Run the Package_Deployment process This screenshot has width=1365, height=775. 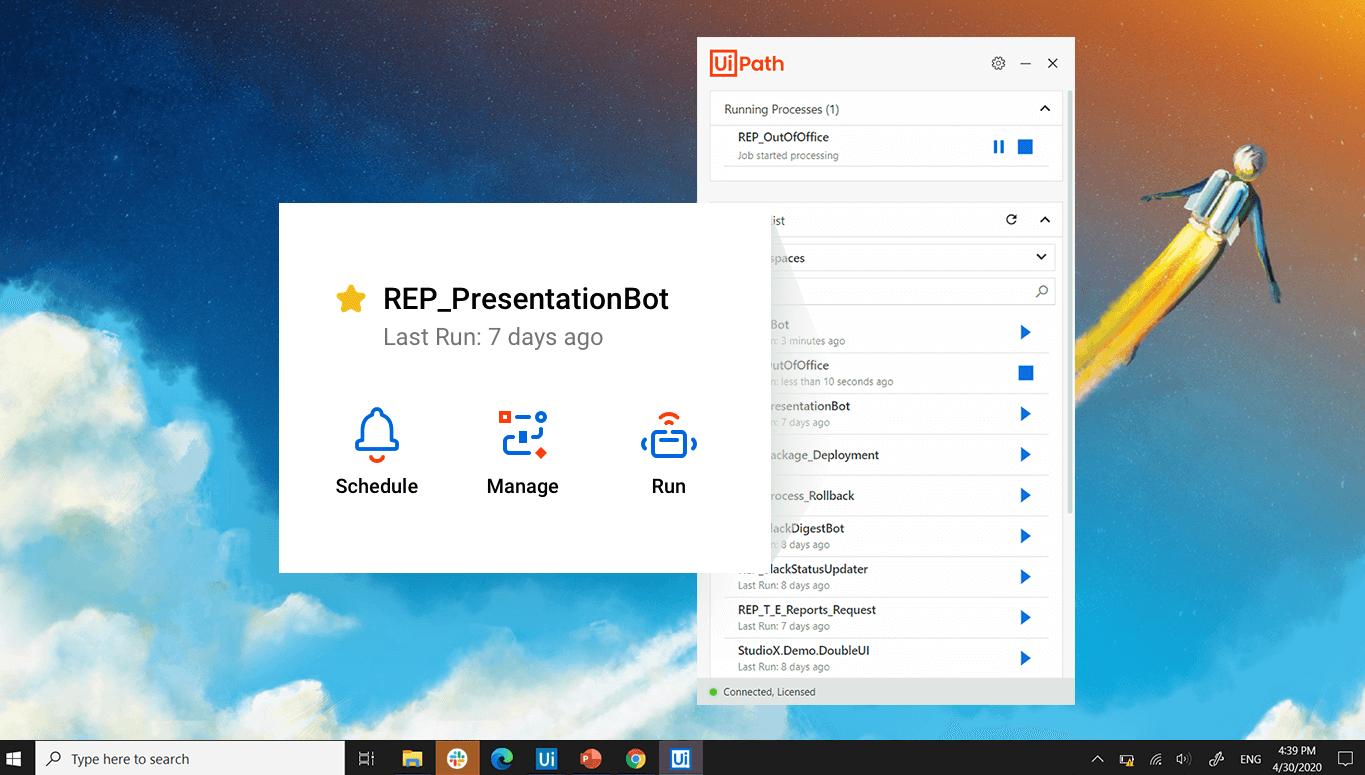coord(1025,455)
